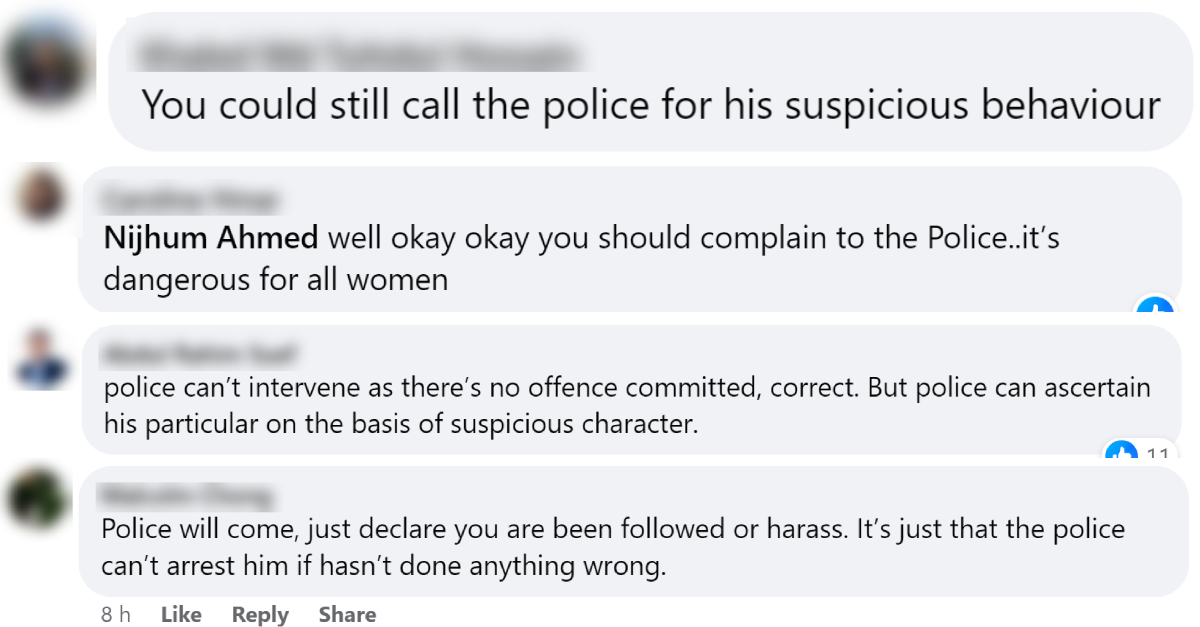
Task: Open the blurred author name above 'Police will come'
Action: 187,493
